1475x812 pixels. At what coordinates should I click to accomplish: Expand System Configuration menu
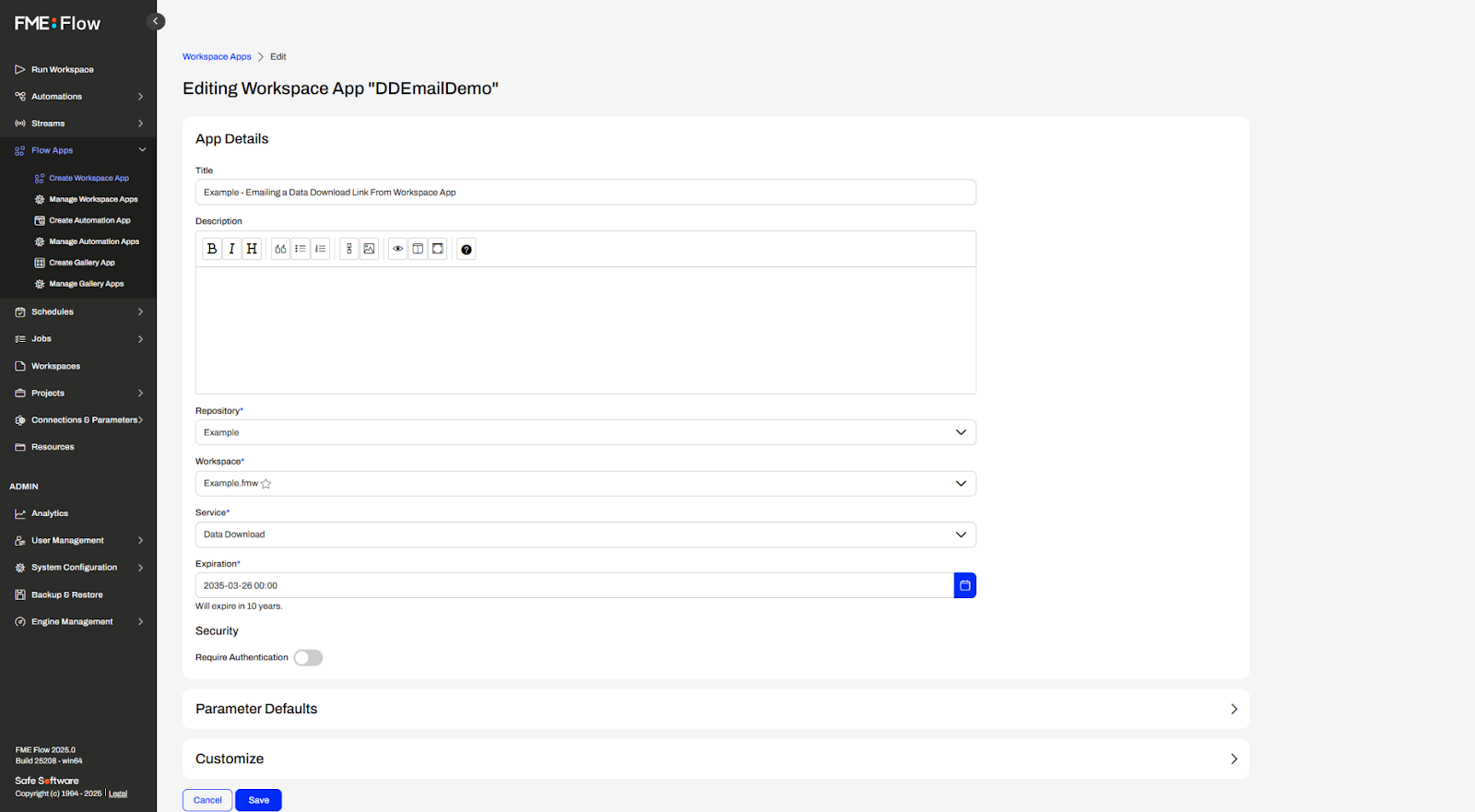point(78,568)
